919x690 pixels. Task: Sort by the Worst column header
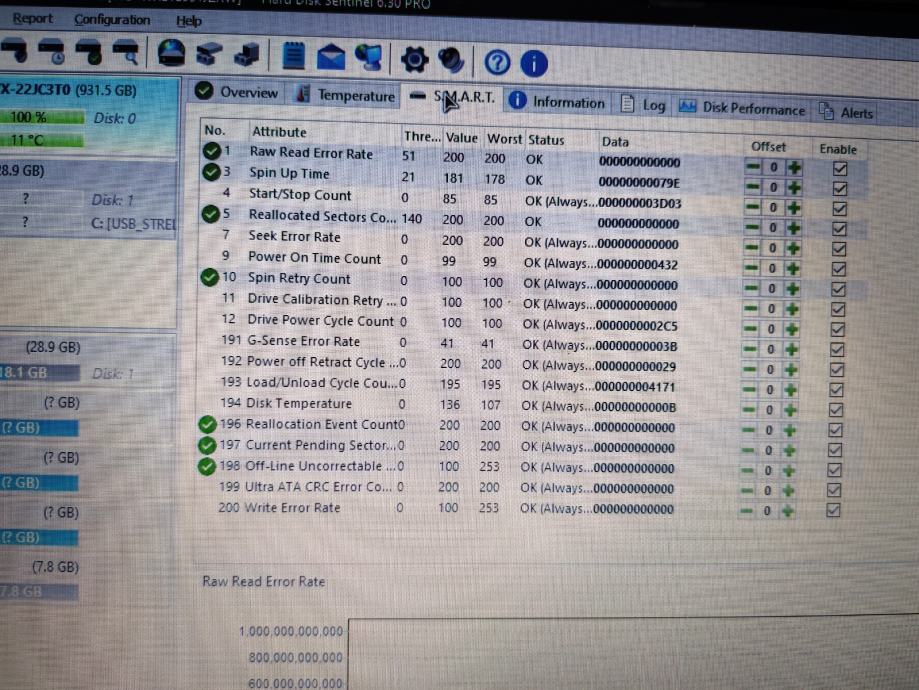(504, 139)
